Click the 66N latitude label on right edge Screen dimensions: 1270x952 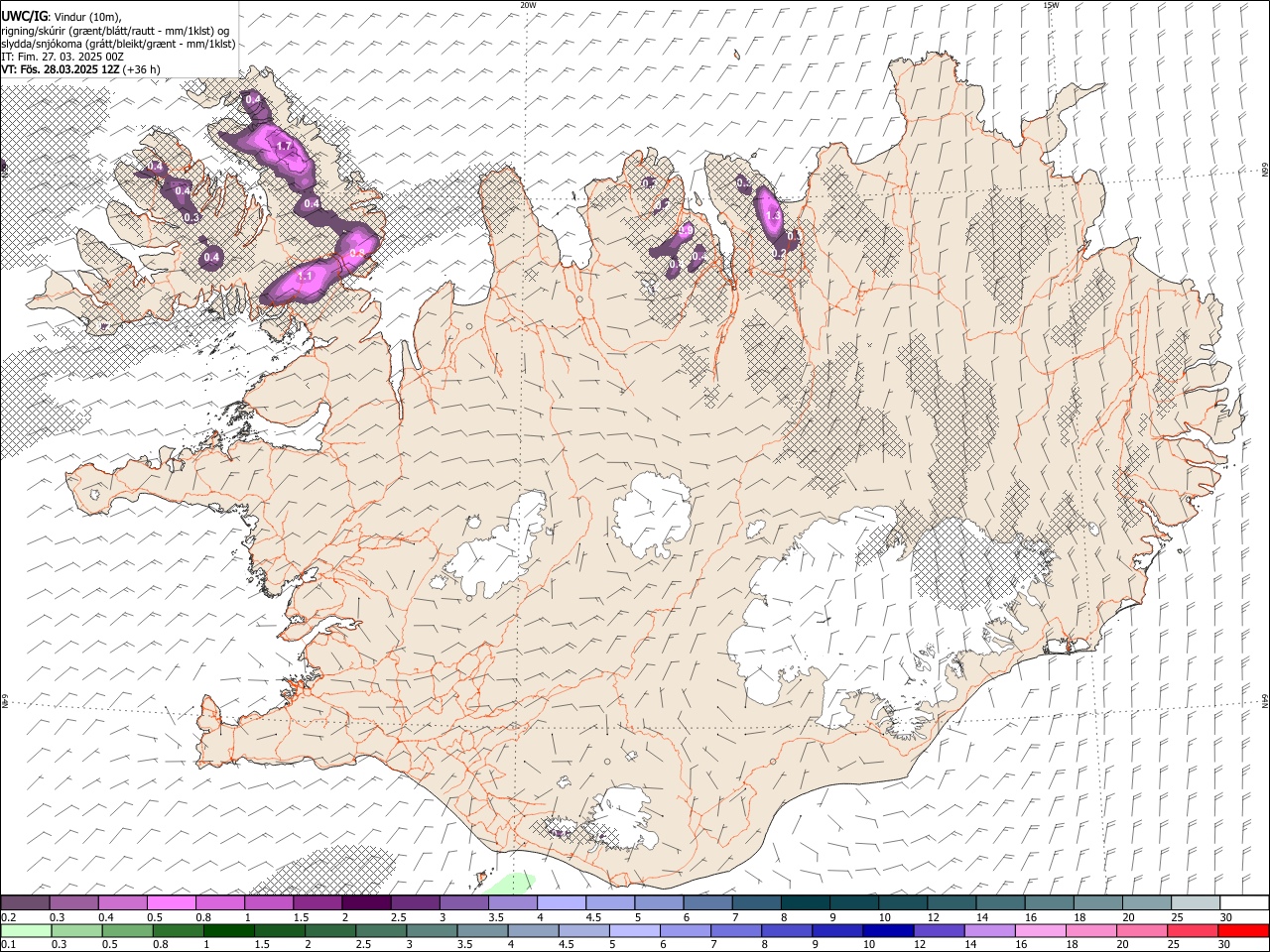point(1265,171)
